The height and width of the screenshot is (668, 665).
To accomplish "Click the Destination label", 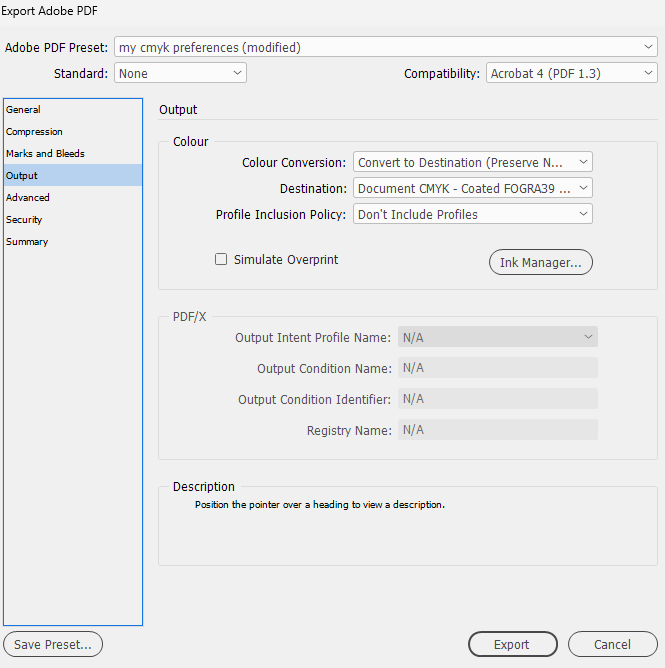I will (313, 189).
